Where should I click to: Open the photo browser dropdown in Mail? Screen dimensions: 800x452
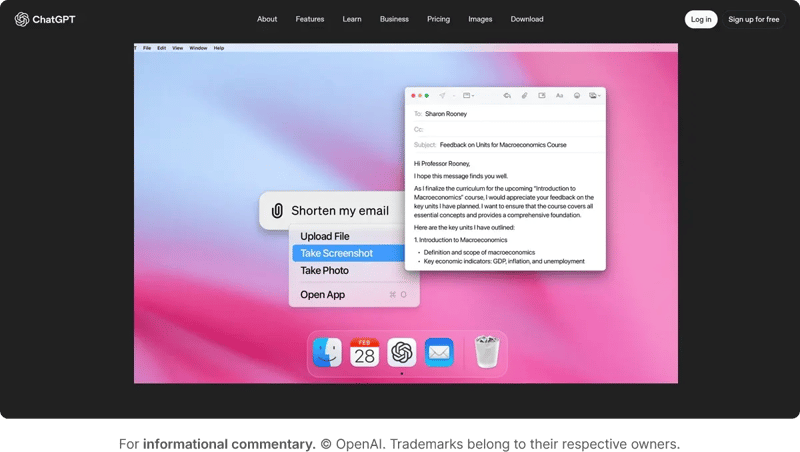coord(594,95)
